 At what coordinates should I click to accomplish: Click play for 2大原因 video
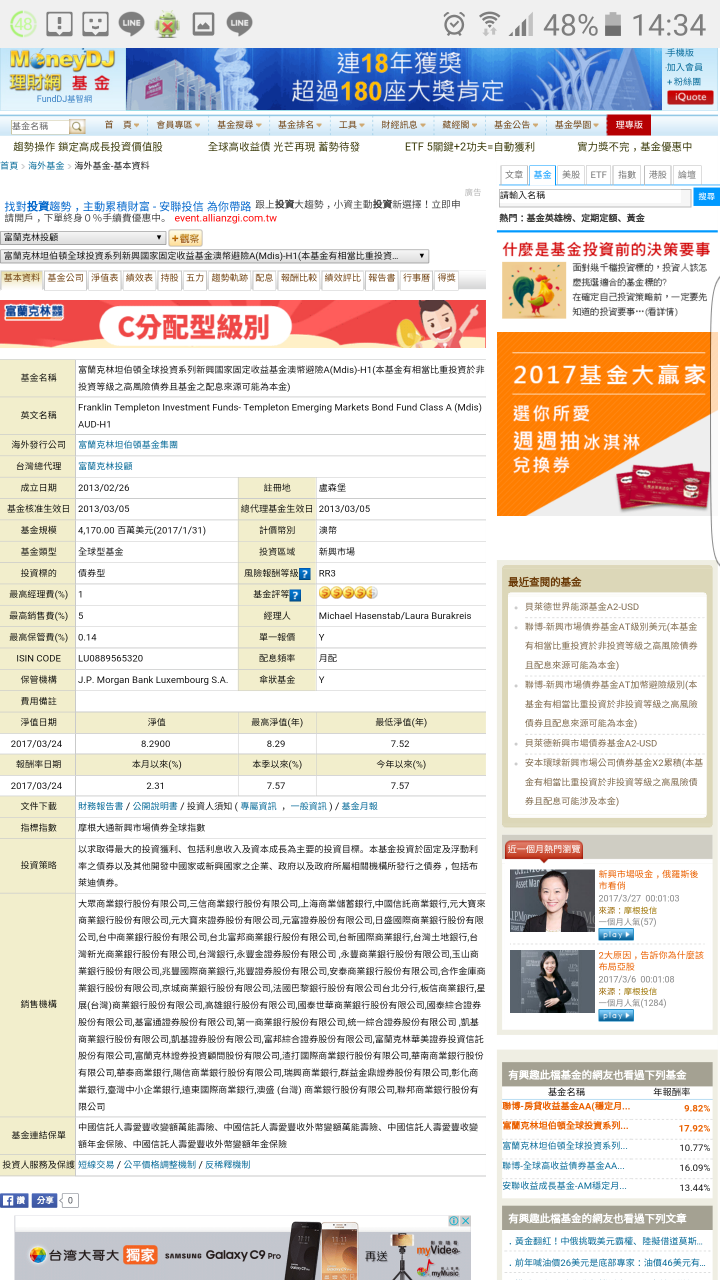616,1015
